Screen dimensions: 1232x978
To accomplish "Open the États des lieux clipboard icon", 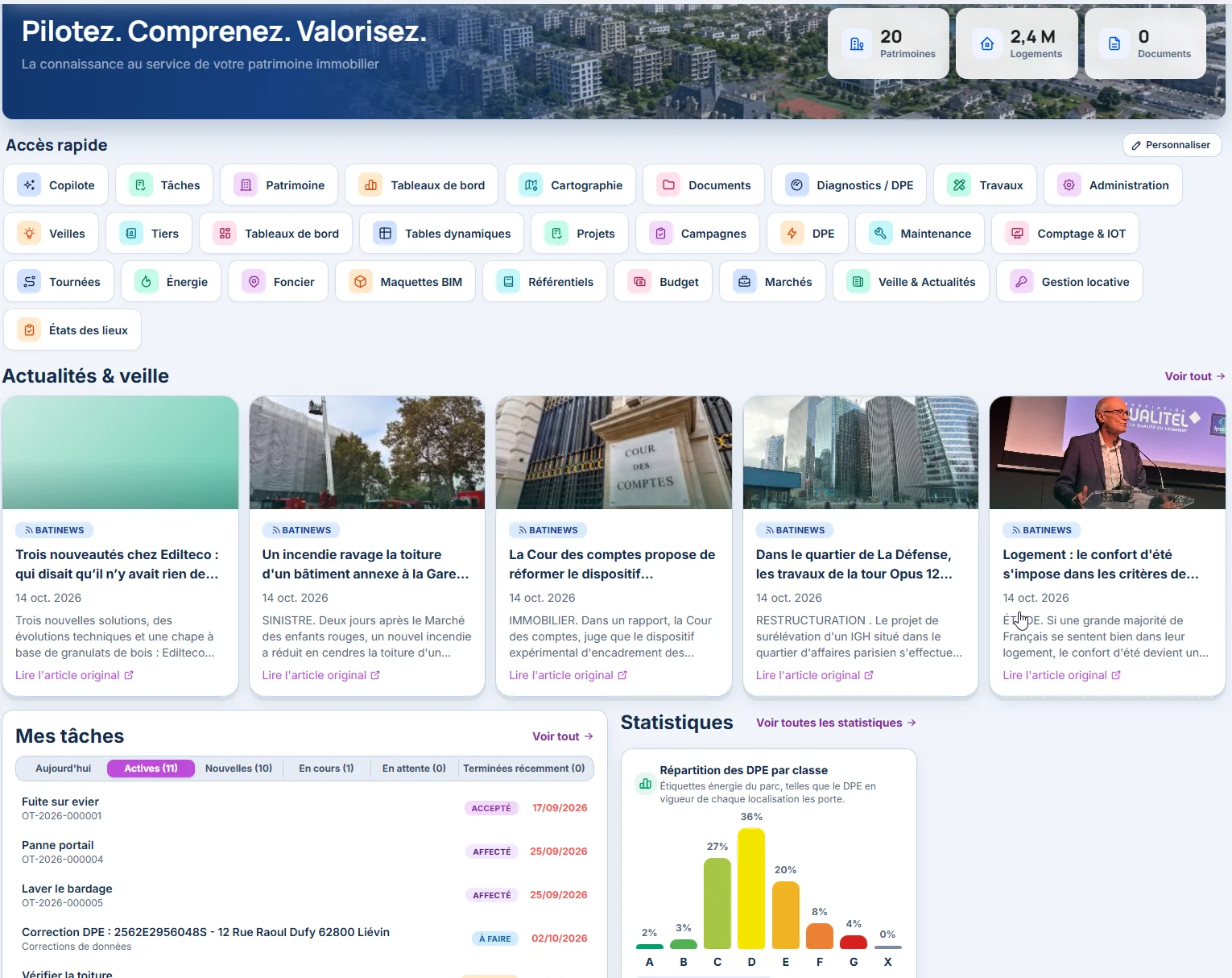I will [29, 330].
